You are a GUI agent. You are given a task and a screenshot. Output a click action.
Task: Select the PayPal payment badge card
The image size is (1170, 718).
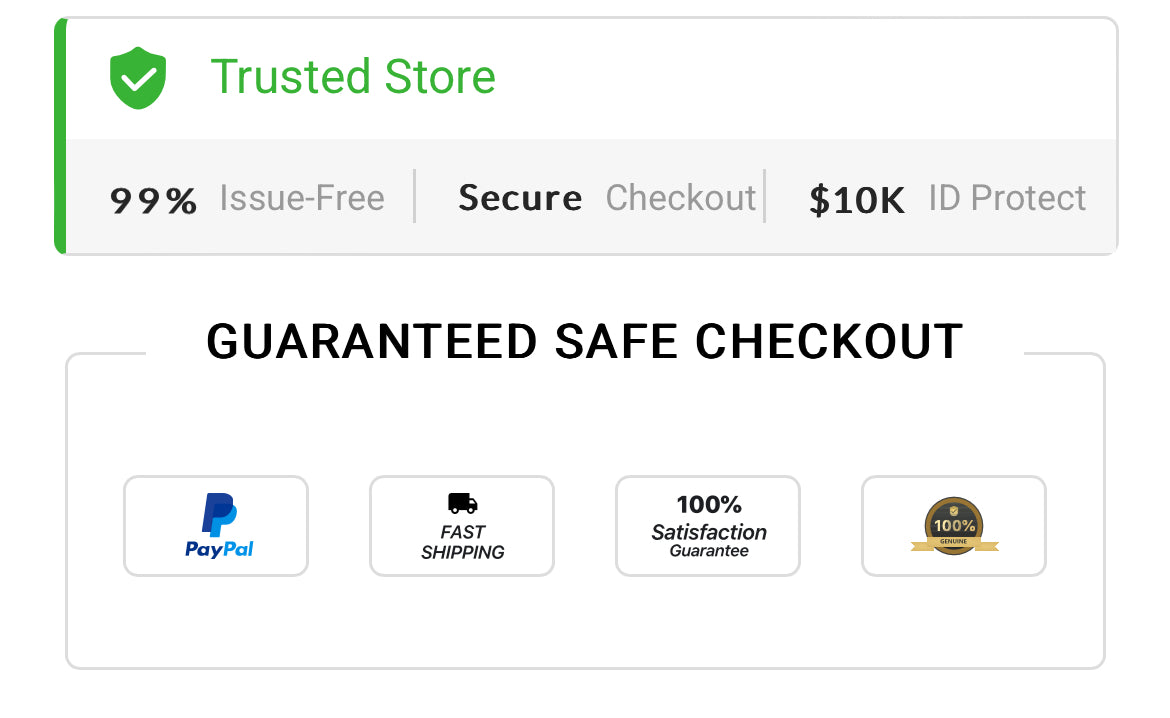click(216, 526)
